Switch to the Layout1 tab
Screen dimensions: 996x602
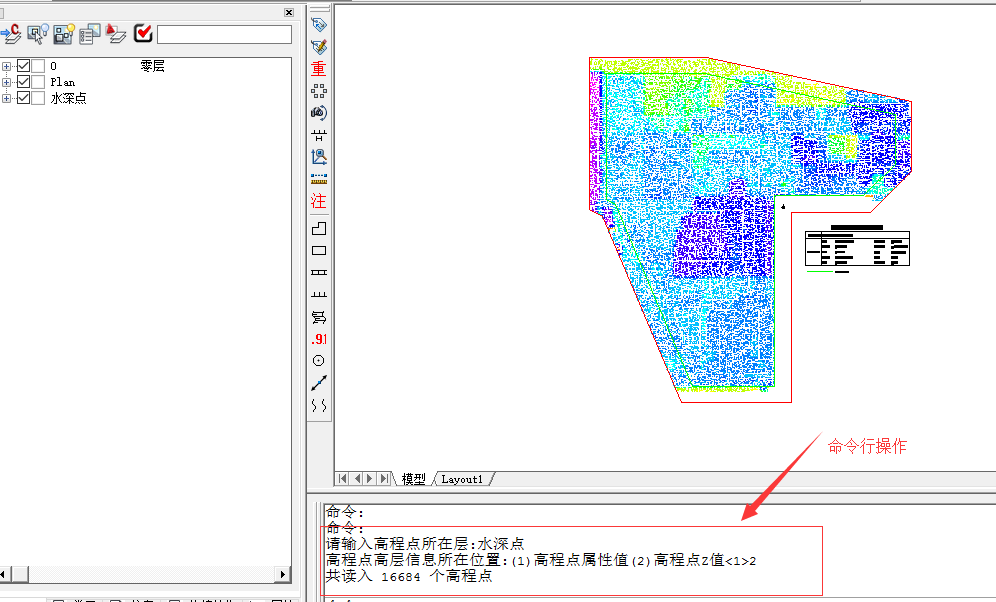462,479
